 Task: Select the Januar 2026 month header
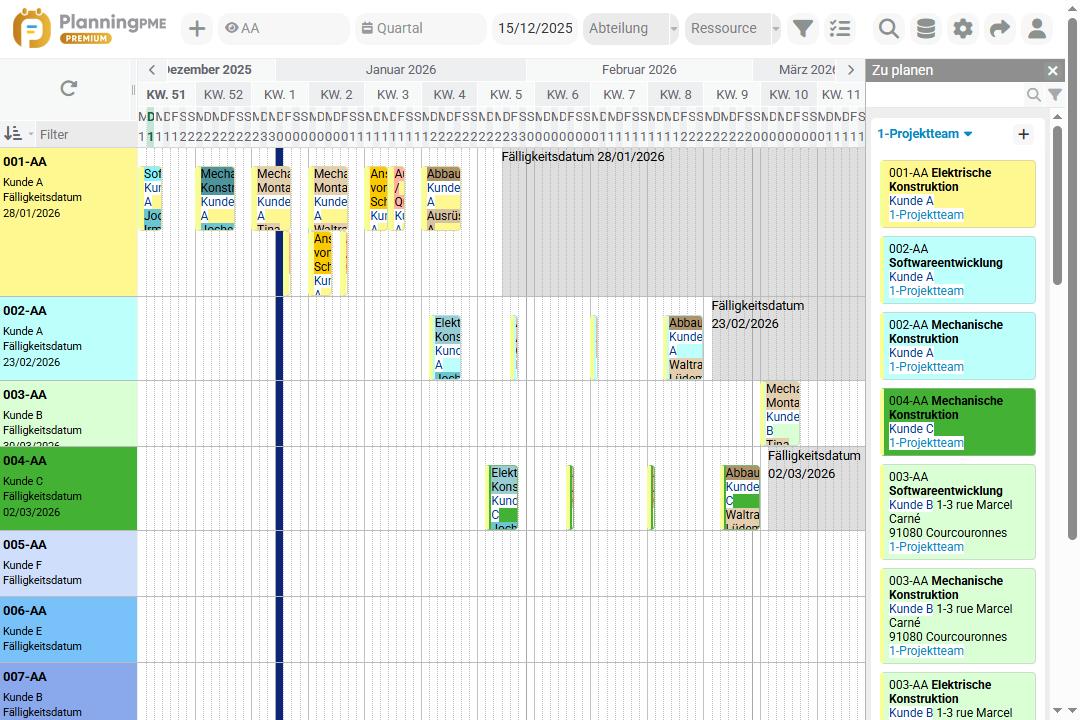(x=400, y=69)
